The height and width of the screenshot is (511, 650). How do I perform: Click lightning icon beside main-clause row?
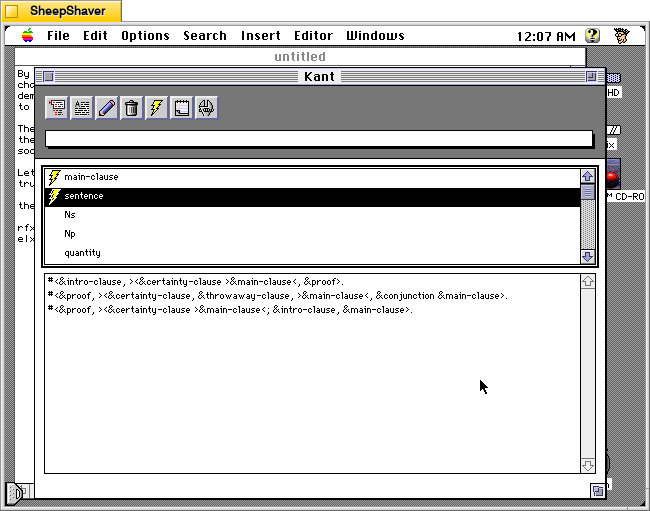tap(54, 177)
